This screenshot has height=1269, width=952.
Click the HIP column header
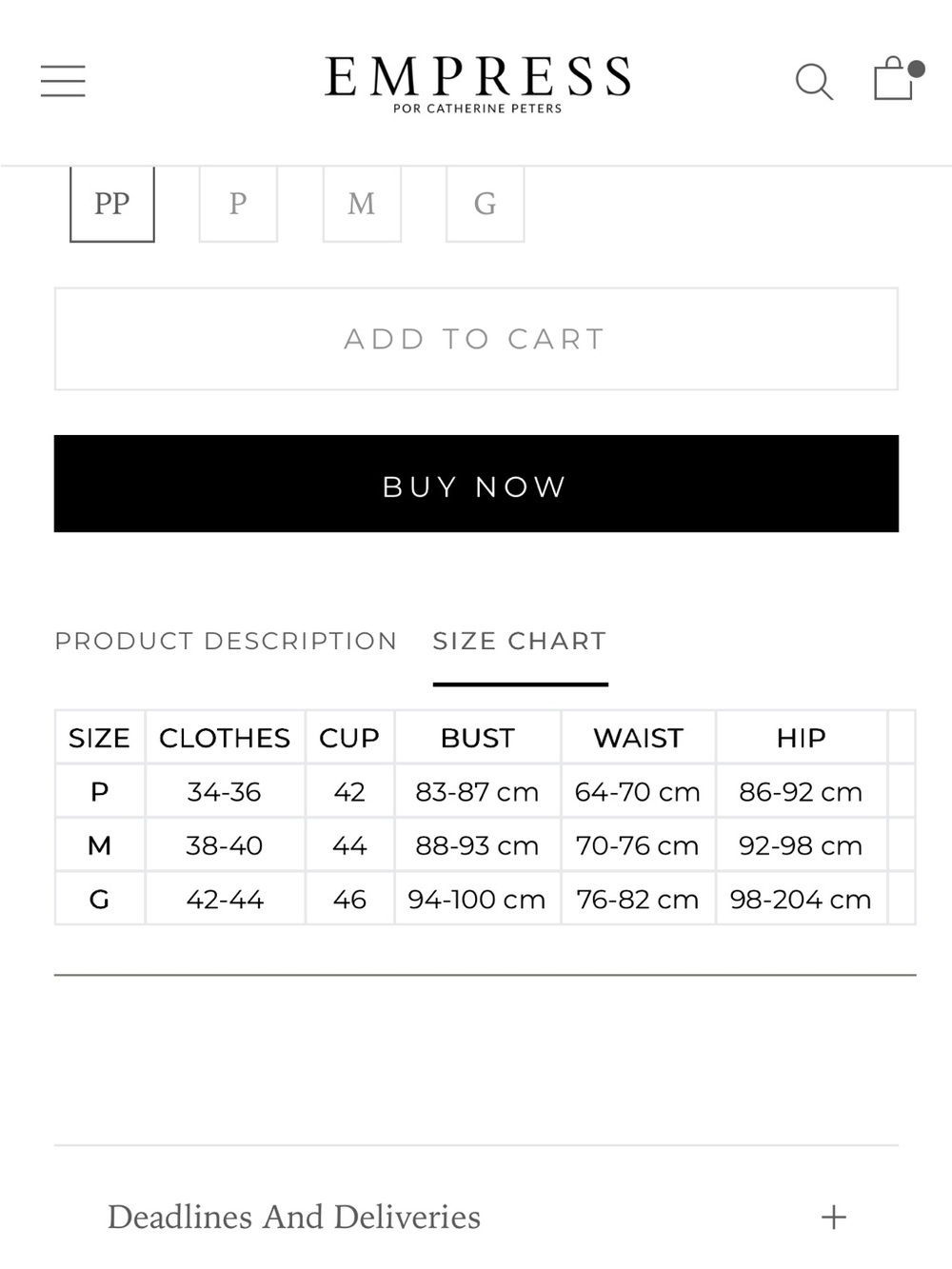(801, 737)
